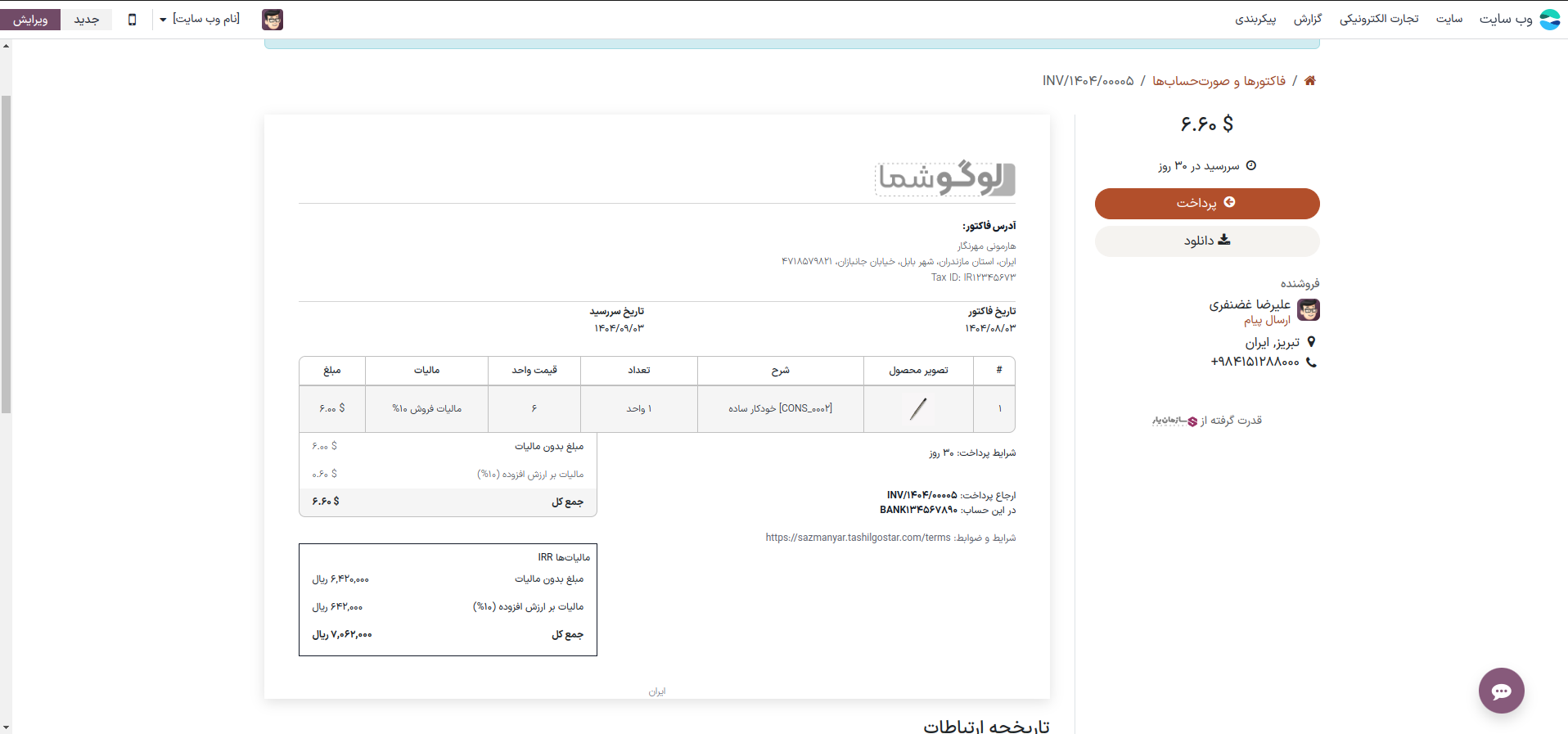Open the live chat bubble icon

[x=1501, y=691]
